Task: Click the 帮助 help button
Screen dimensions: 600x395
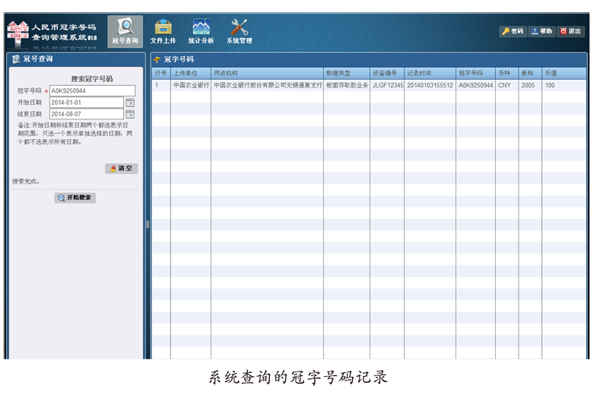Action: click(x=542, y=31)
